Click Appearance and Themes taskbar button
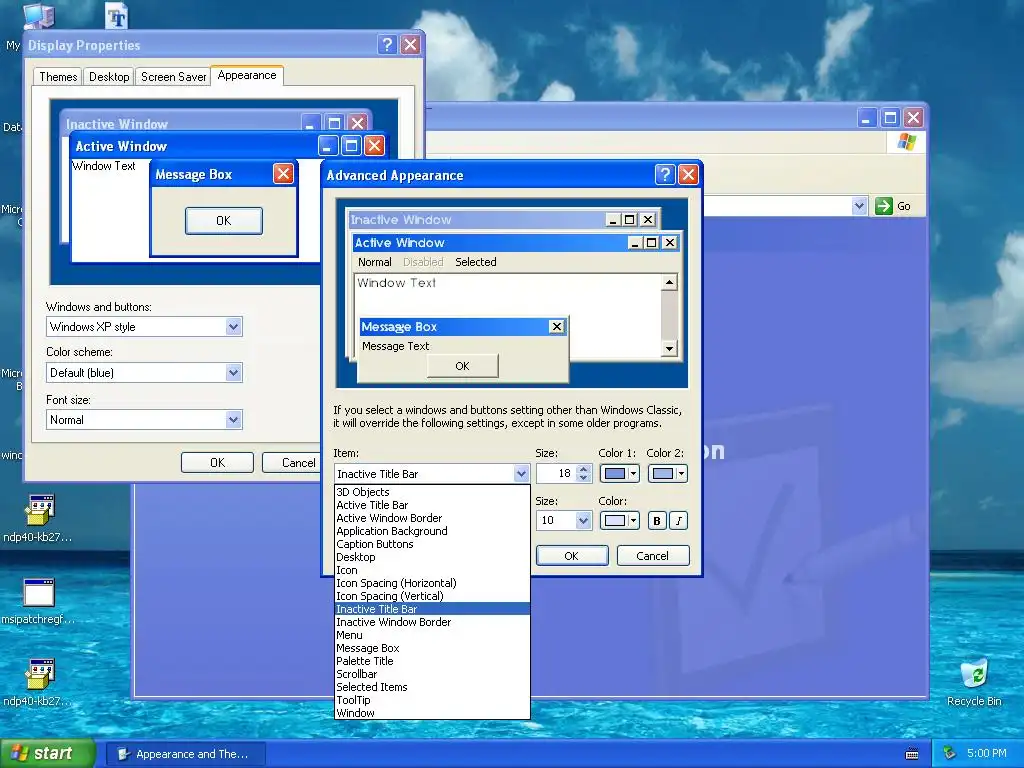The image size is (1024, 768). (x=185, y=754)
